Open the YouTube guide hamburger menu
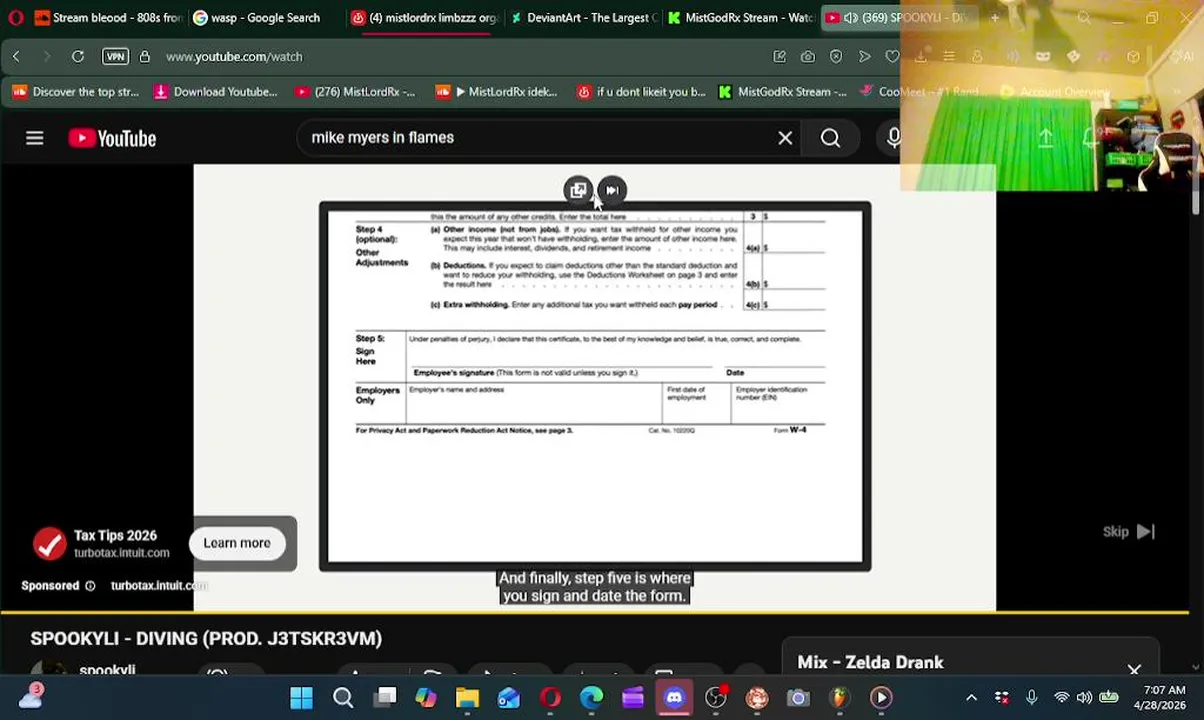The image size is (1204, 720). point(35,138)
